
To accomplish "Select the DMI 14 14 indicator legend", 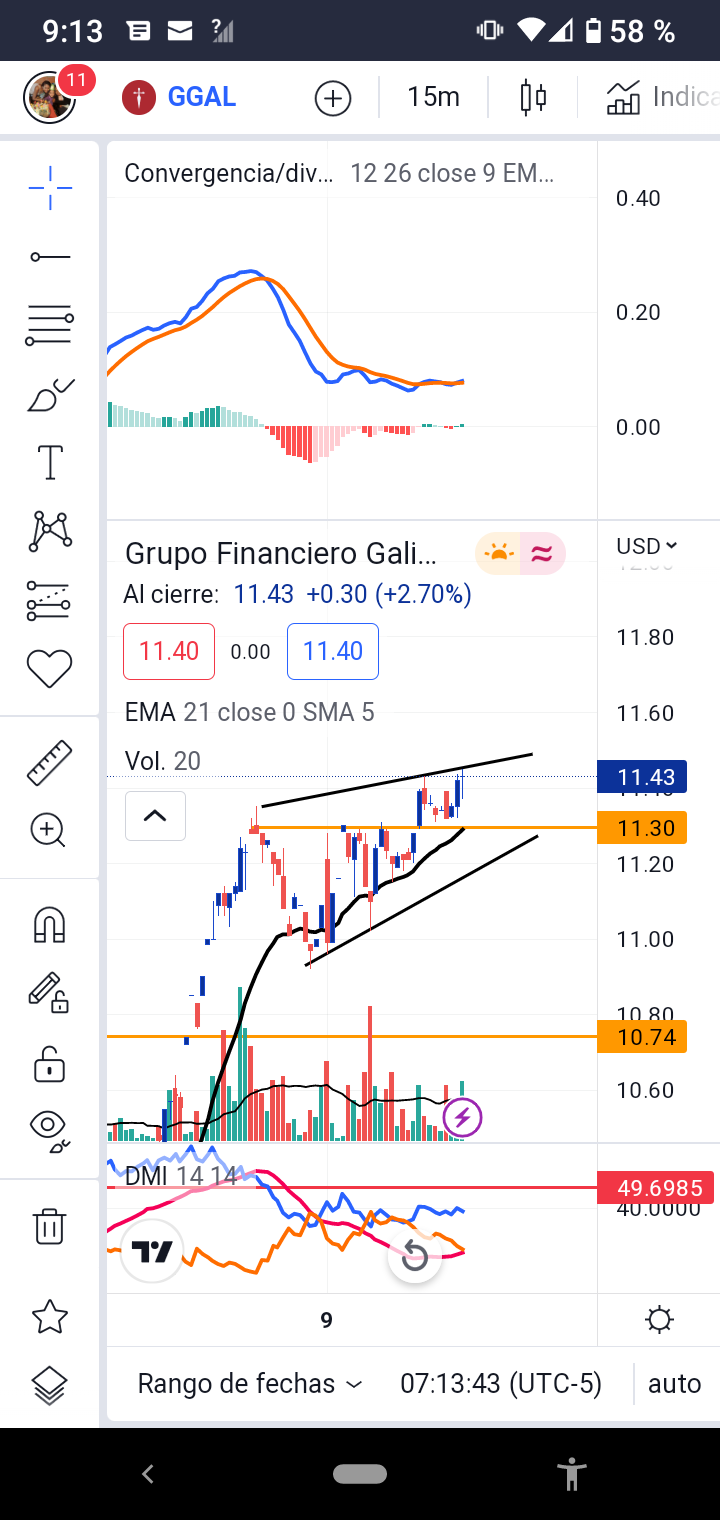I will pyautogui.click(x=181, y=1176).
